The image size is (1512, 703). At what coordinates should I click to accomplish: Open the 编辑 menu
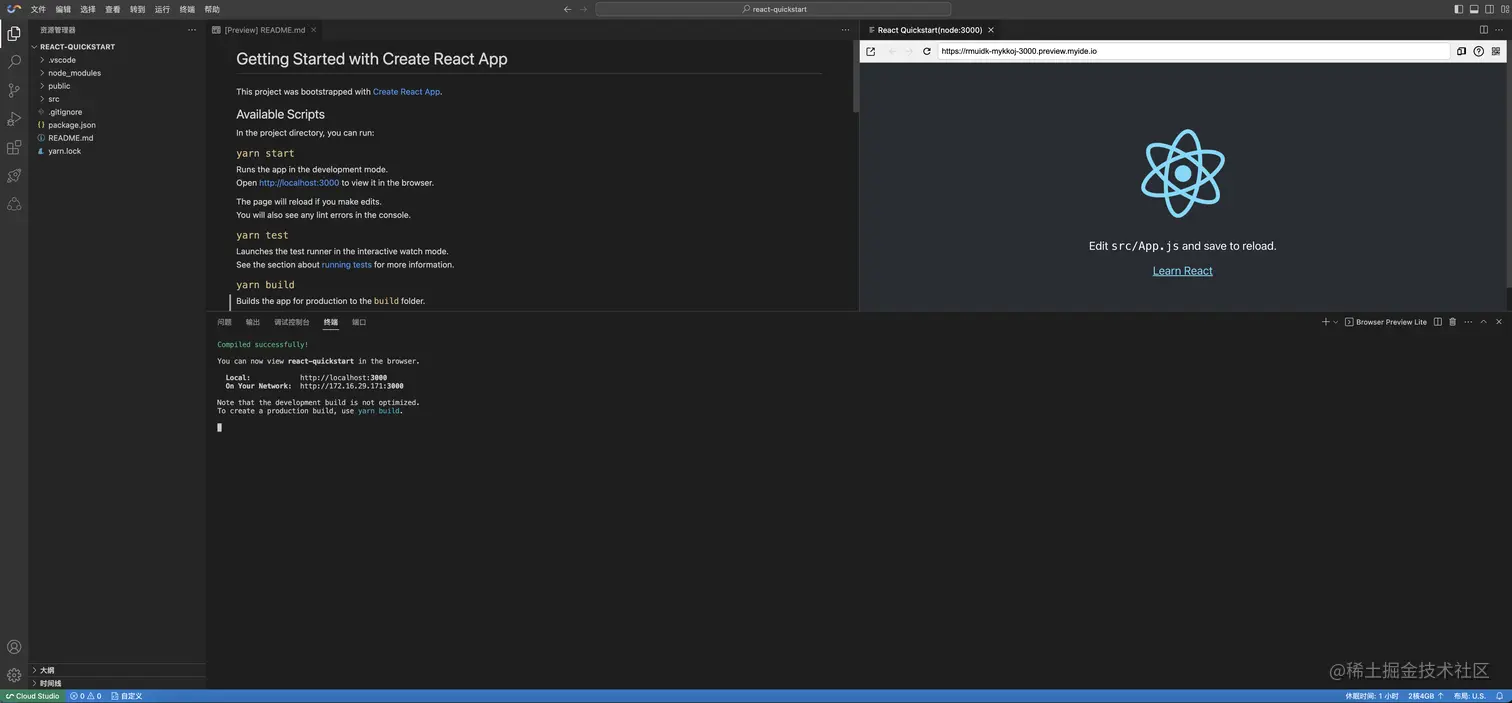pyautogui.click(x=63, y=9)
